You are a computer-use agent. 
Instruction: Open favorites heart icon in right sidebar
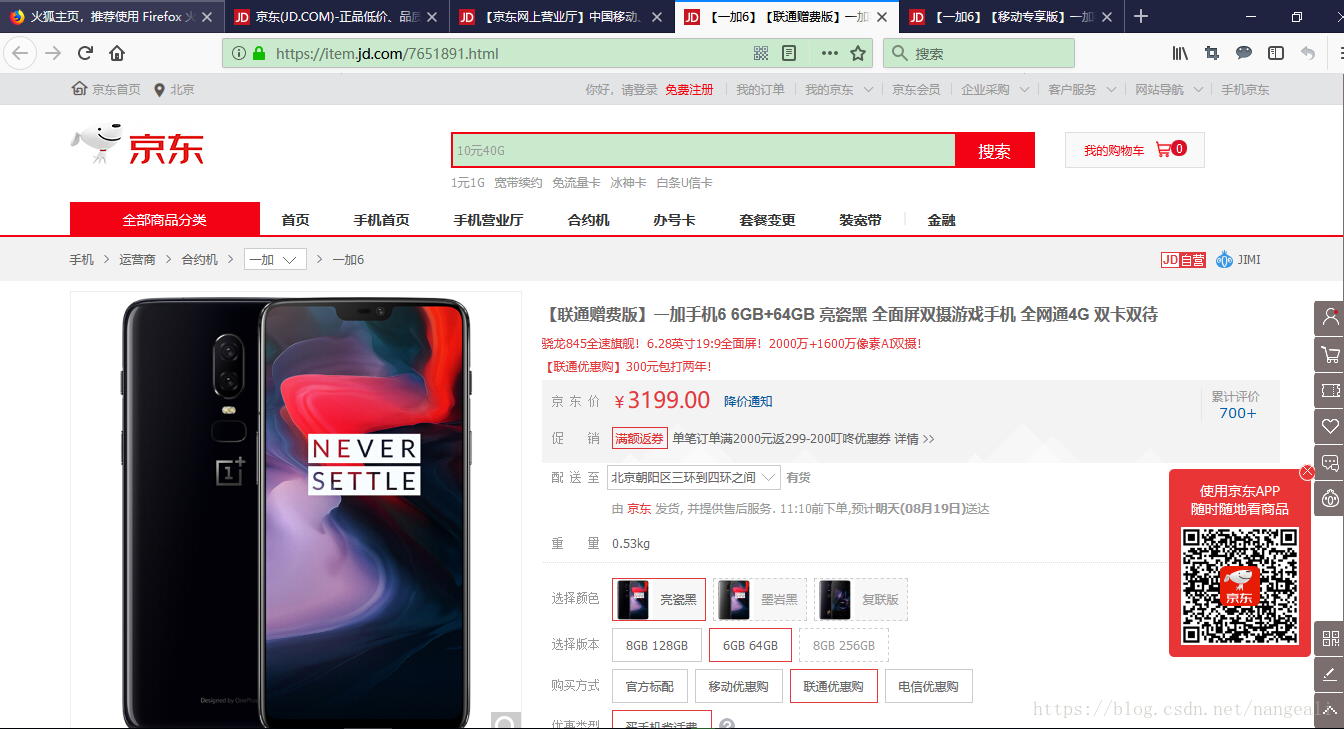(x=1330, y=426)
